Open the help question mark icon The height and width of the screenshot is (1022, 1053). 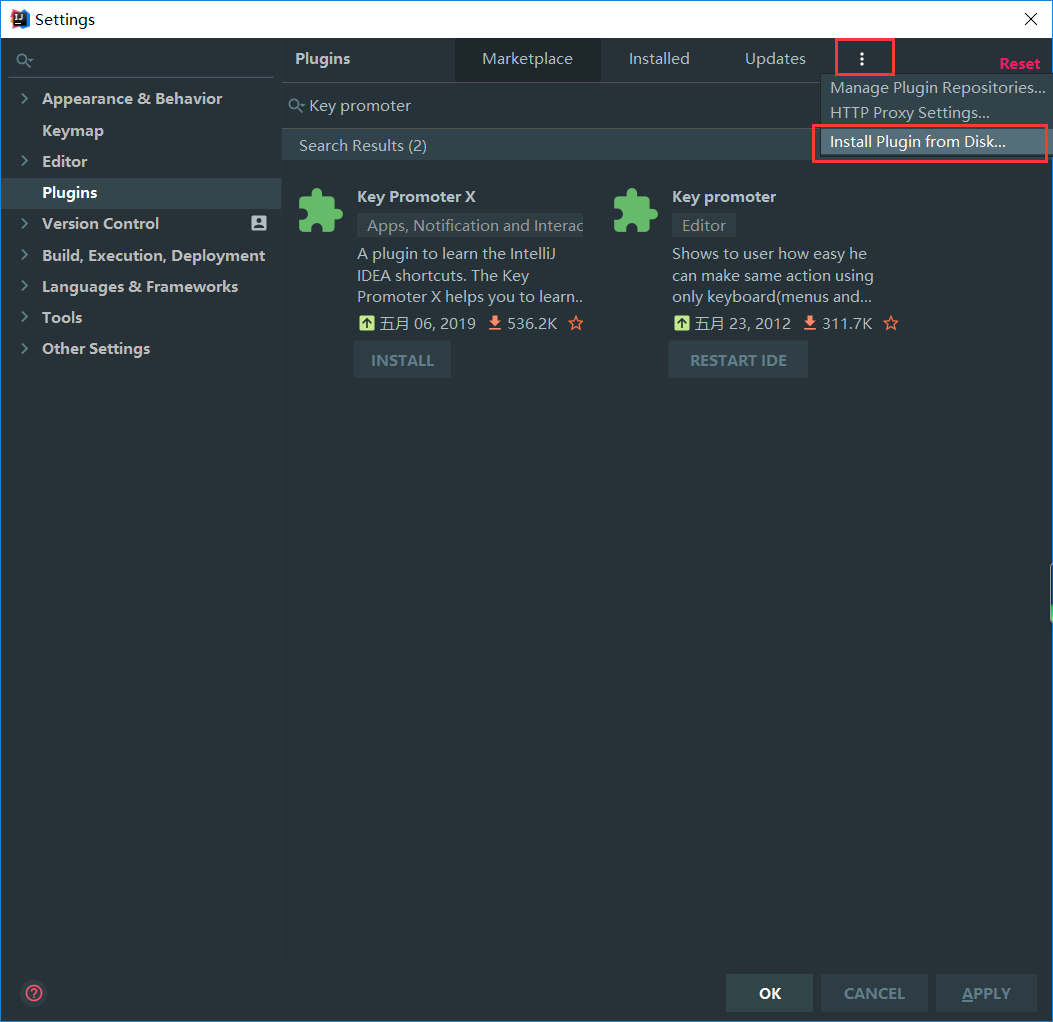point(34,992)
